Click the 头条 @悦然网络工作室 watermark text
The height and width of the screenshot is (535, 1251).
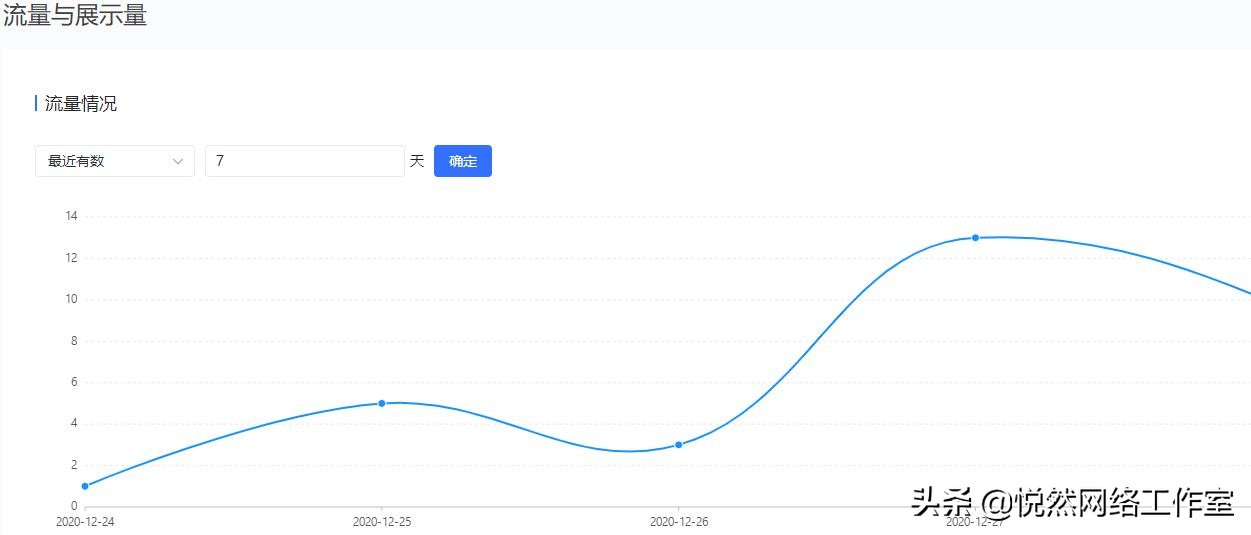(x=1072, y=502)
